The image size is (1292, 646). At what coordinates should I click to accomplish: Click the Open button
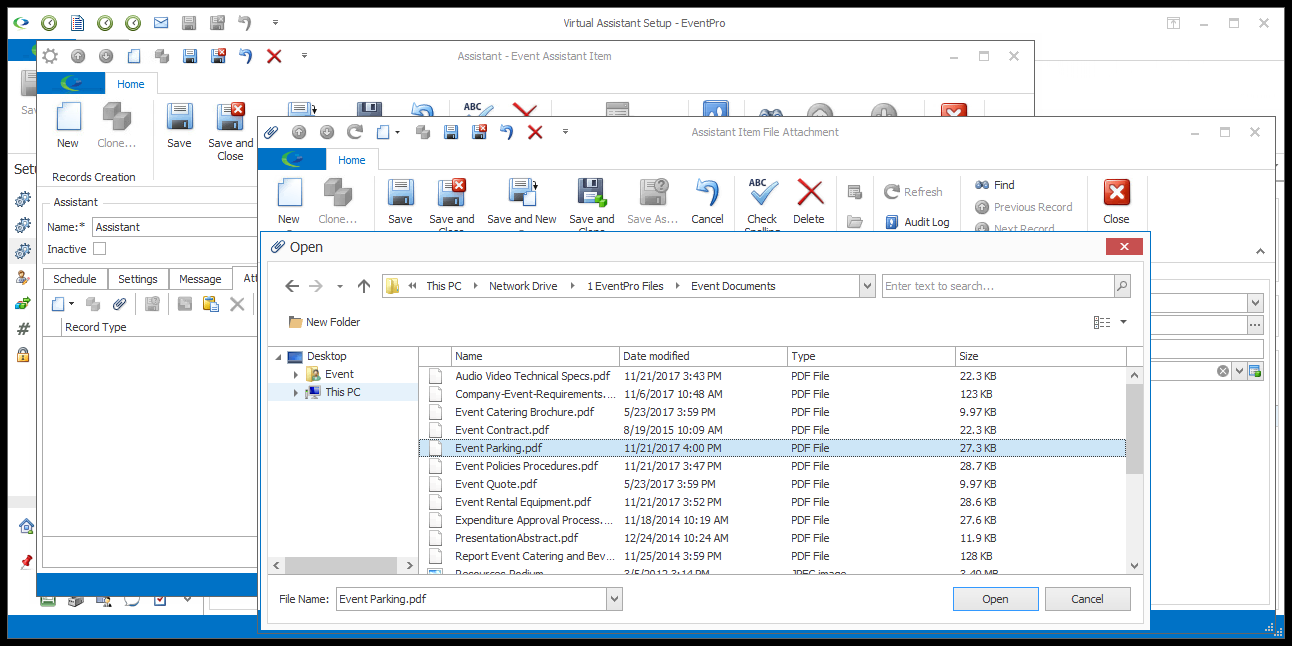tap(995, 599)
